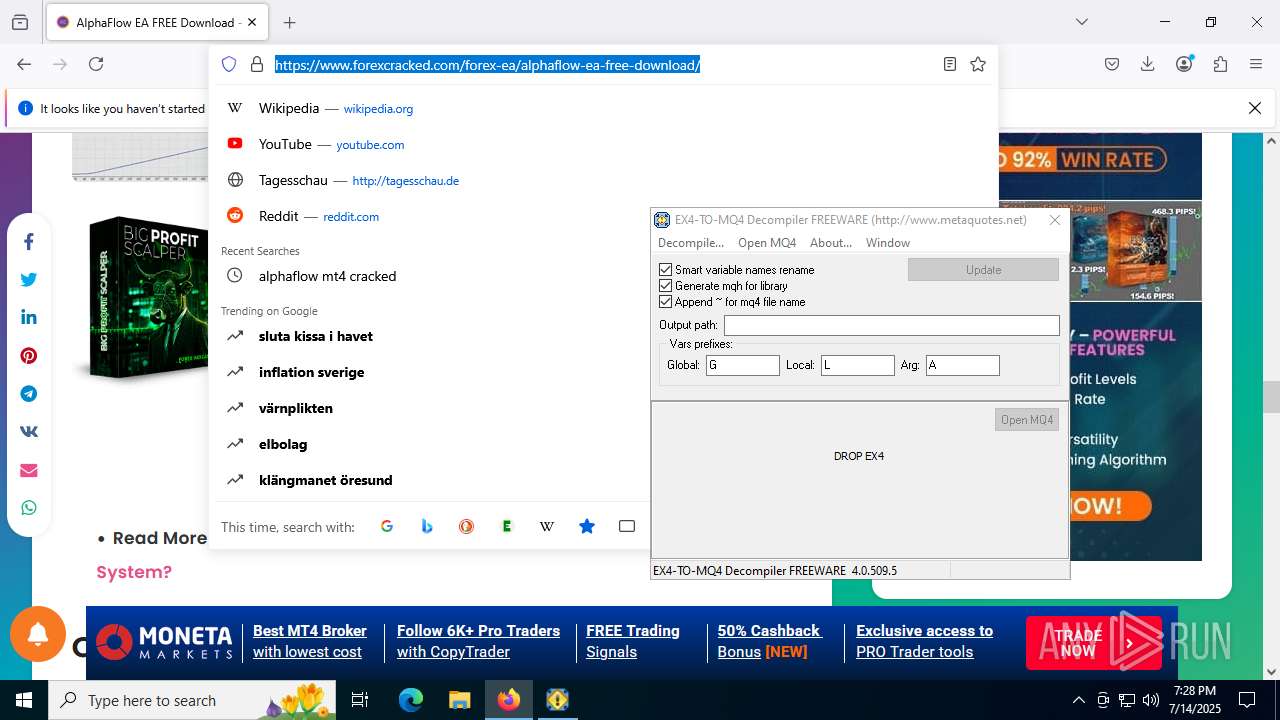Share page via LinkedIn icon
1280x720 pixels.
29,318
